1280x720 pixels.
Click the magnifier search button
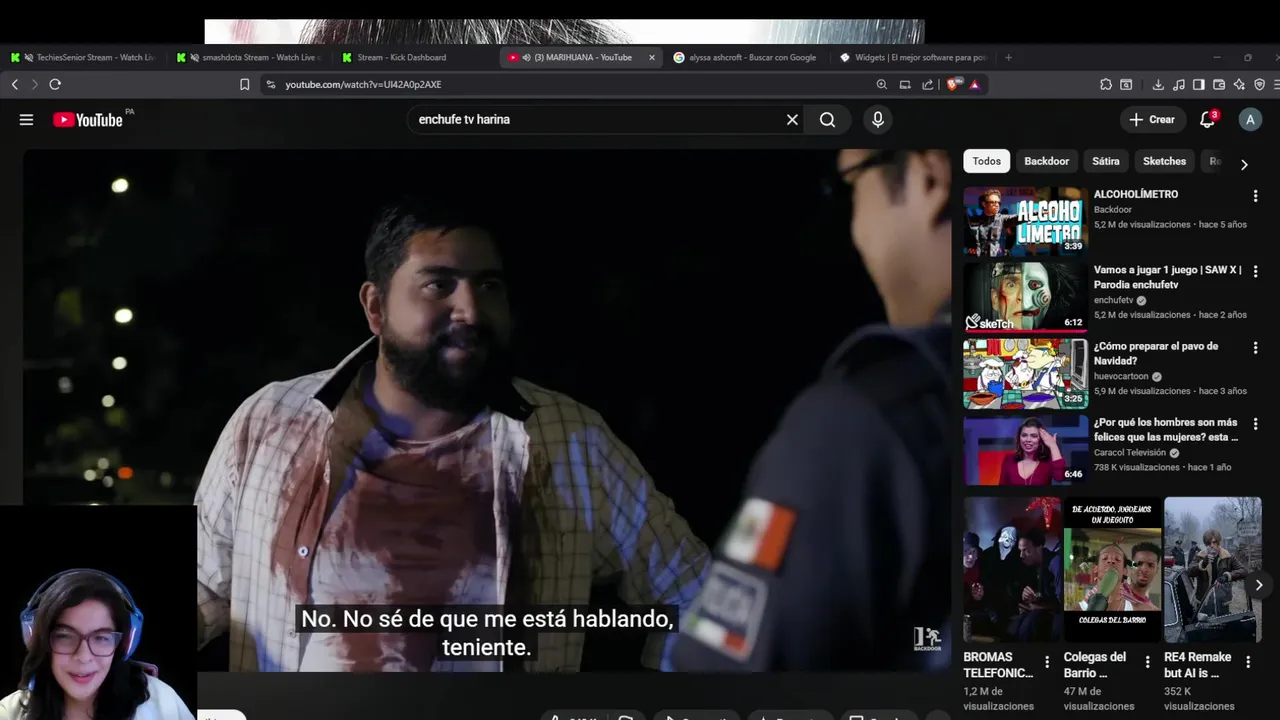(x=827, y=120)
